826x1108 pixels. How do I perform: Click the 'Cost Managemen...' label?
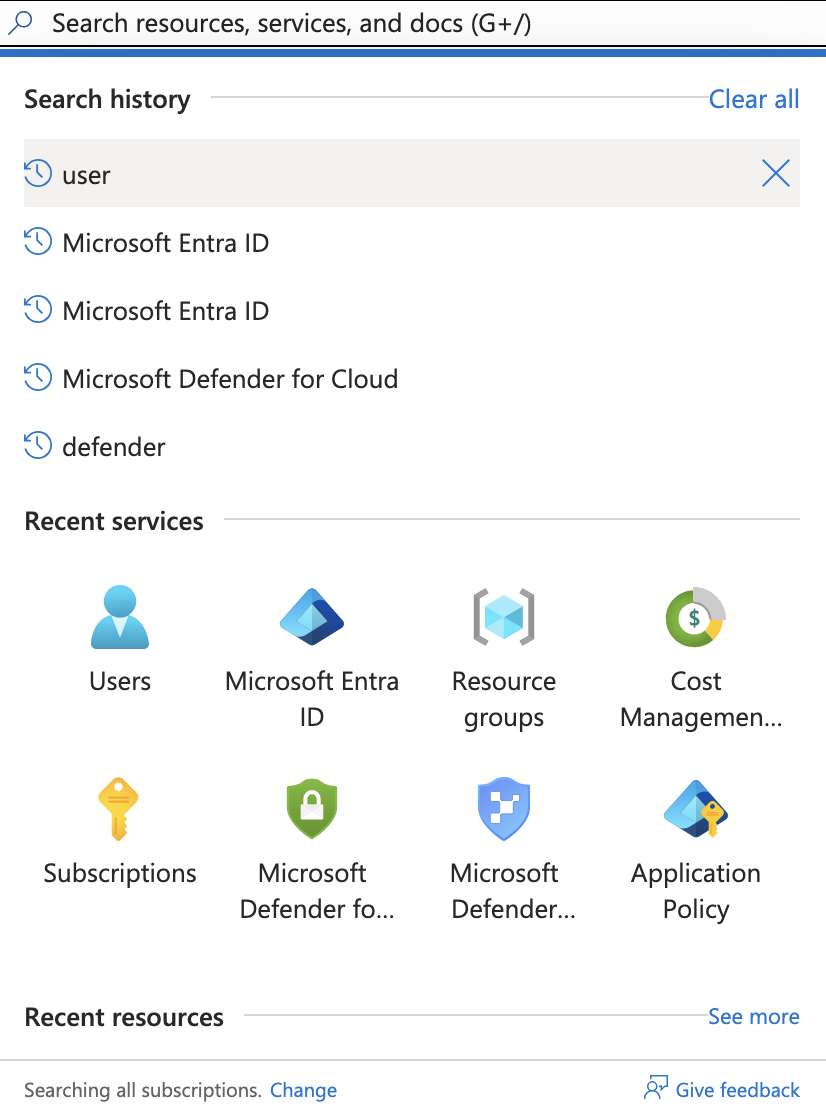[x=701, y=700]
